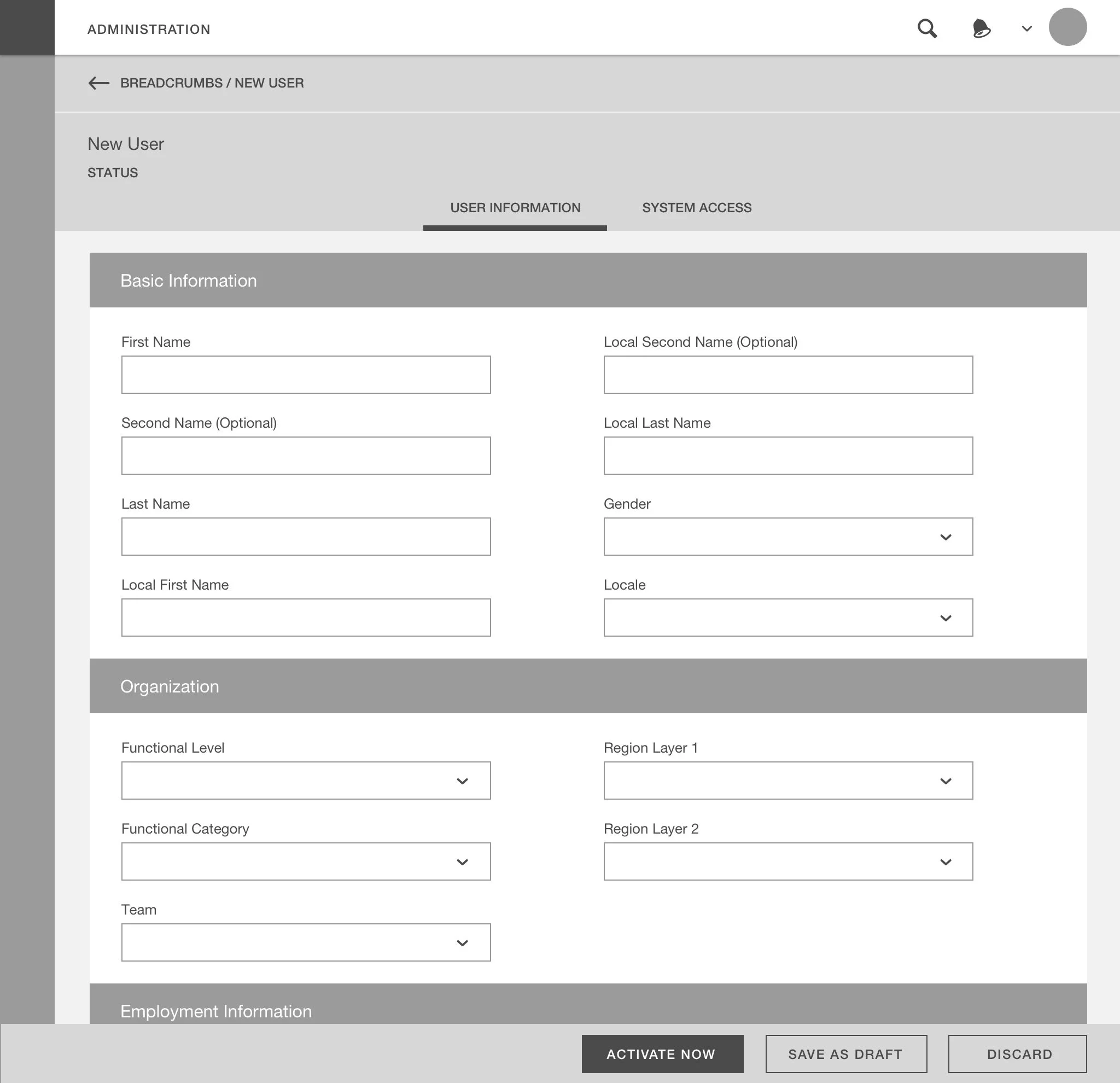Click the back arrow near breadcrumbs

[x=99, y=83]
